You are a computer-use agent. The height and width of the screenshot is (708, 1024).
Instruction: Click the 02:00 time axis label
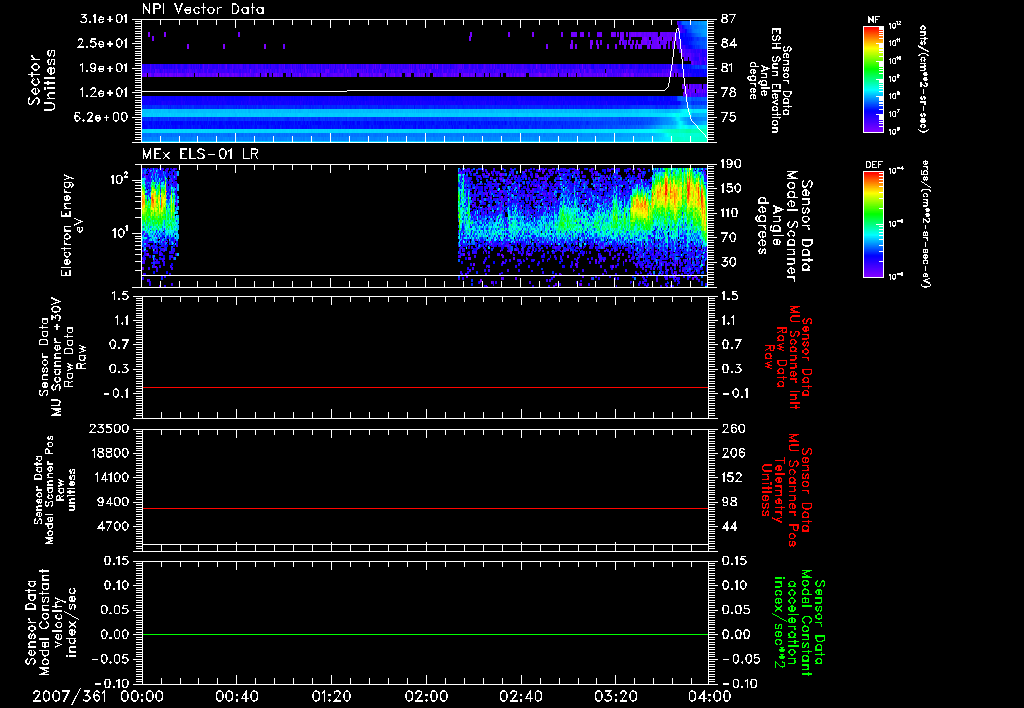point(426,696)
